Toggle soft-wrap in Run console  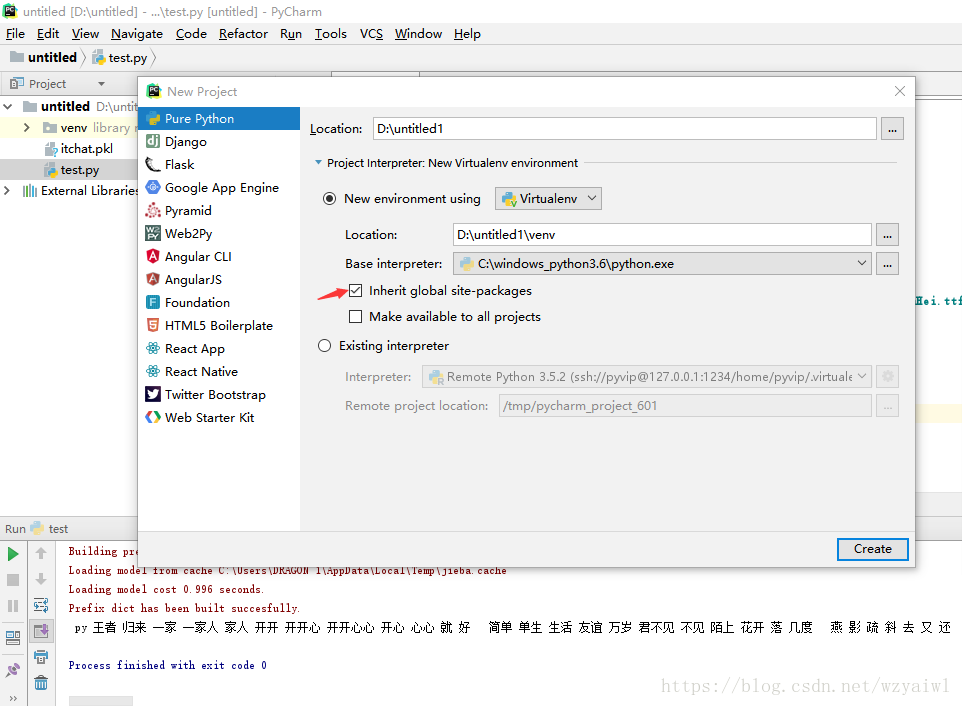[41, 605]
